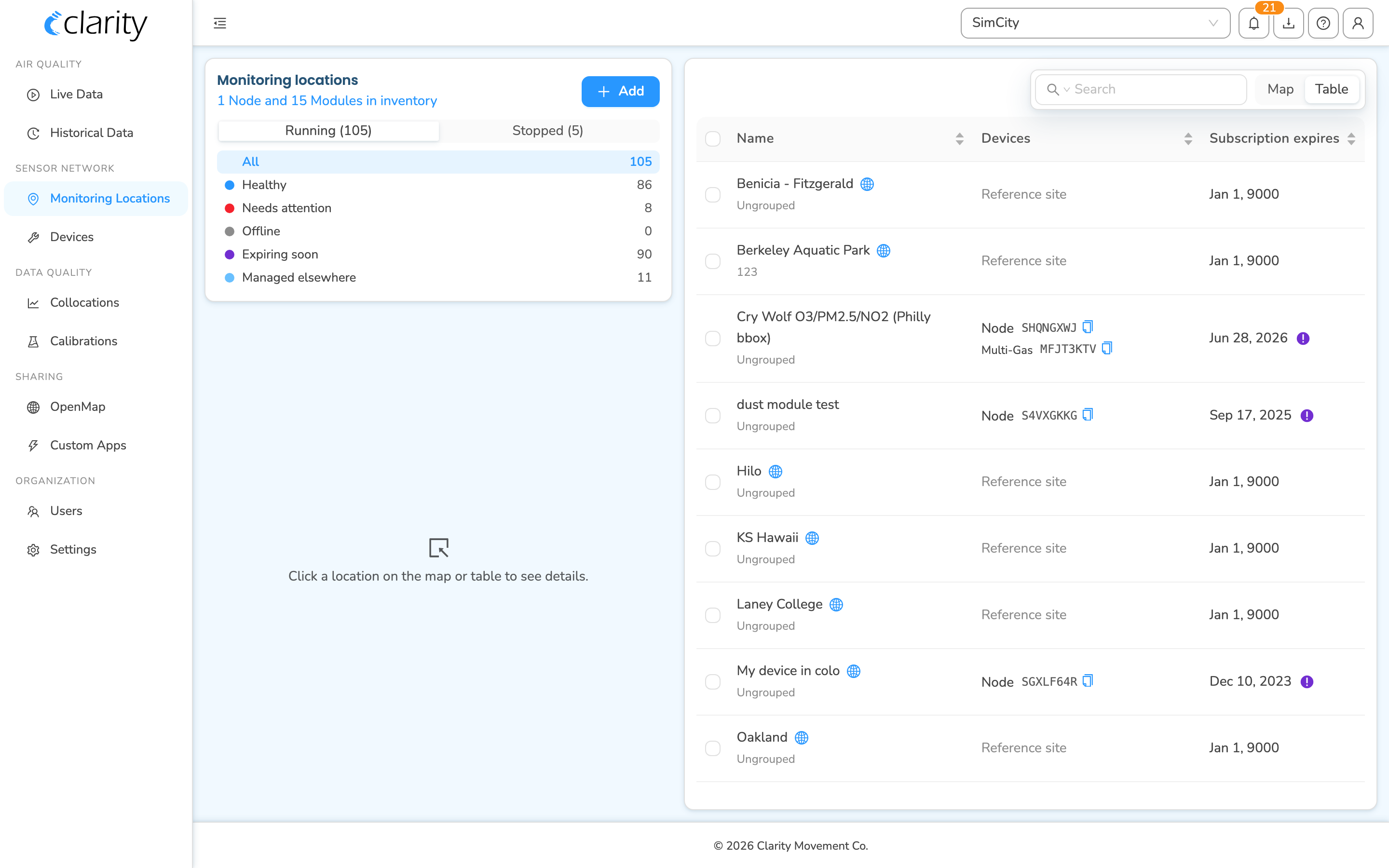
Task: Click the globe icon beside Benicia - Fitzgerald
Action: click(867, 184)
